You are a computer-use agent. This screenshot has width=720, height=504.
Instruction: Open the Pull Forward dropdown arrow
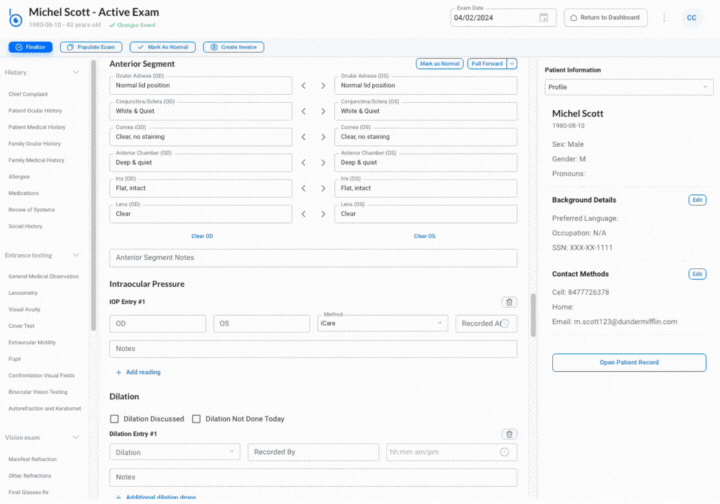pyautogui.click(x=512, y=64)
